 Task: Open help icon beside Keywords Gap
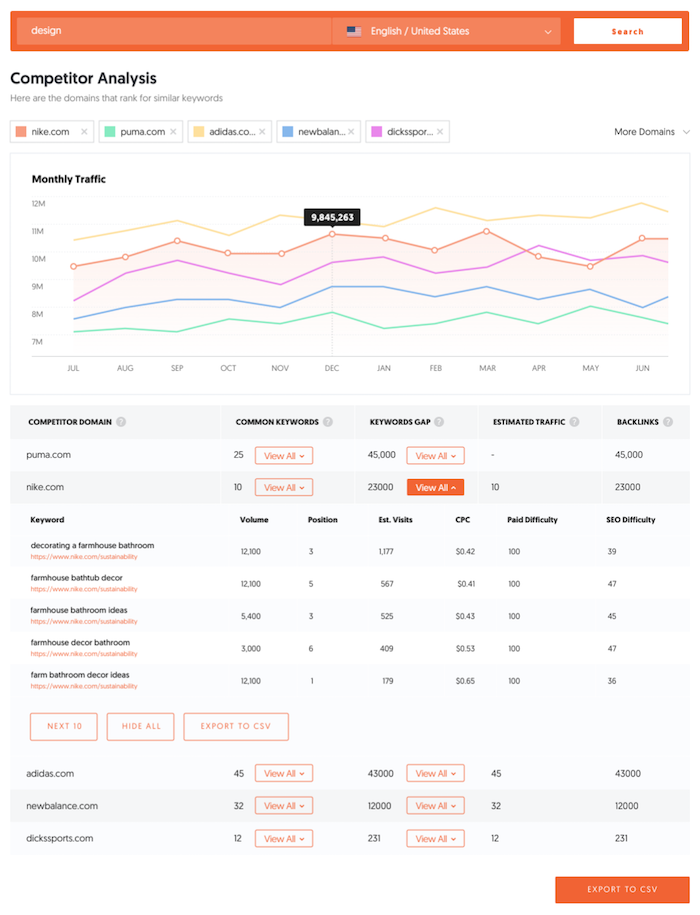(x=439, y=422)
